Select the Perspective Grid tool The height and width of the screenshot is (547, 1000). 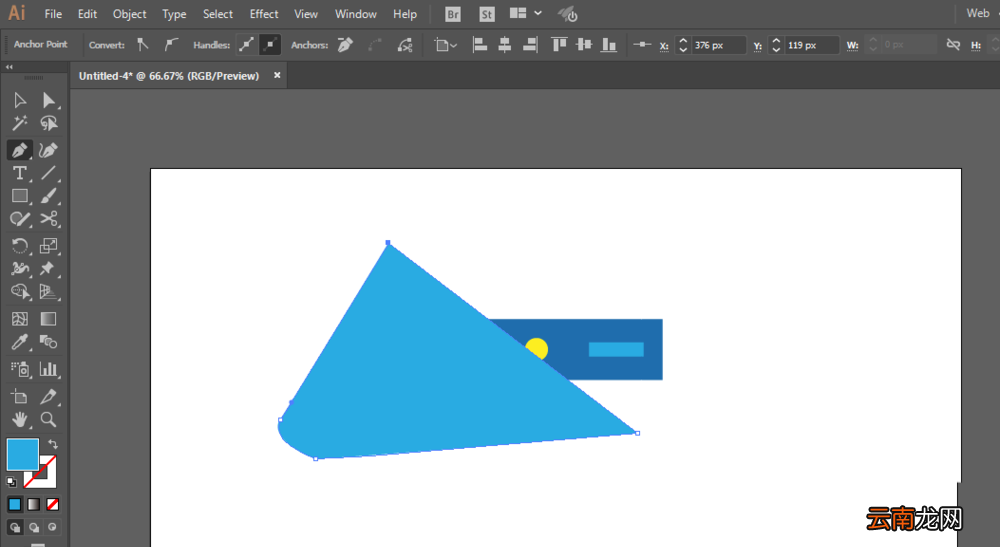pyautogui.click(x=48, y=291)
